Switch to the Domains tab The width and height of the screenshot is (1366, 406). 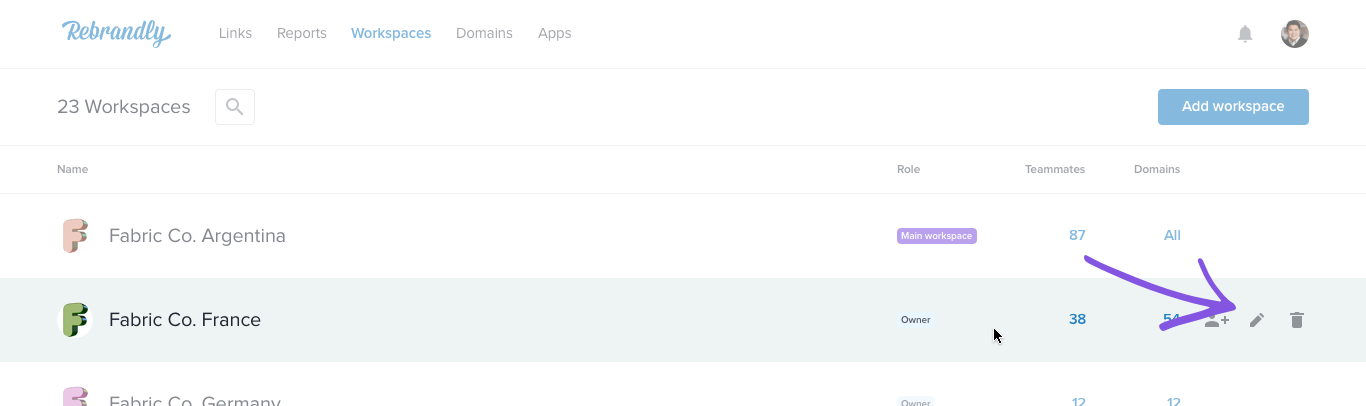484,33
